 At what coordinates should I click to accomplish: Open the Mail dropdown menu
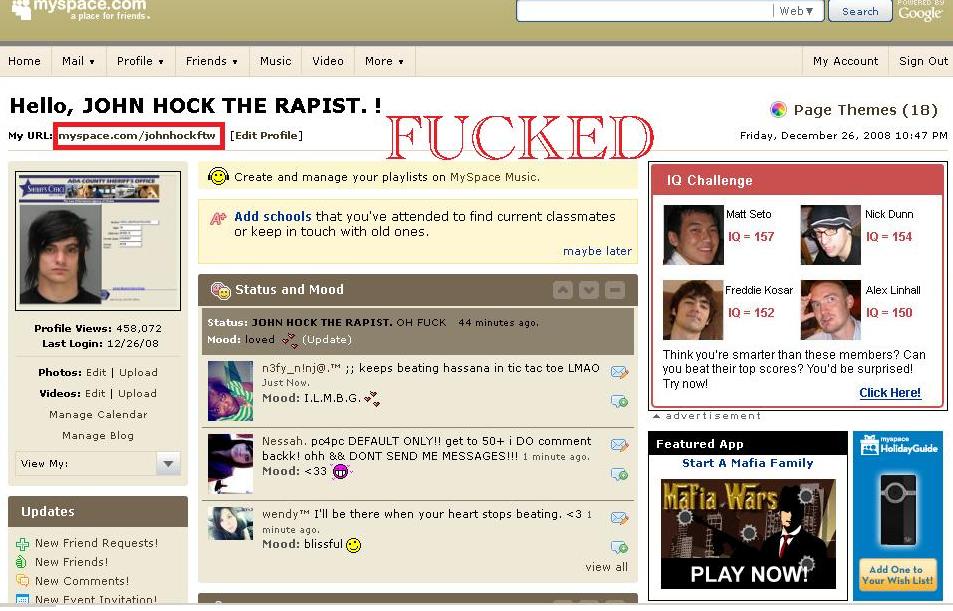click(78, 61)
